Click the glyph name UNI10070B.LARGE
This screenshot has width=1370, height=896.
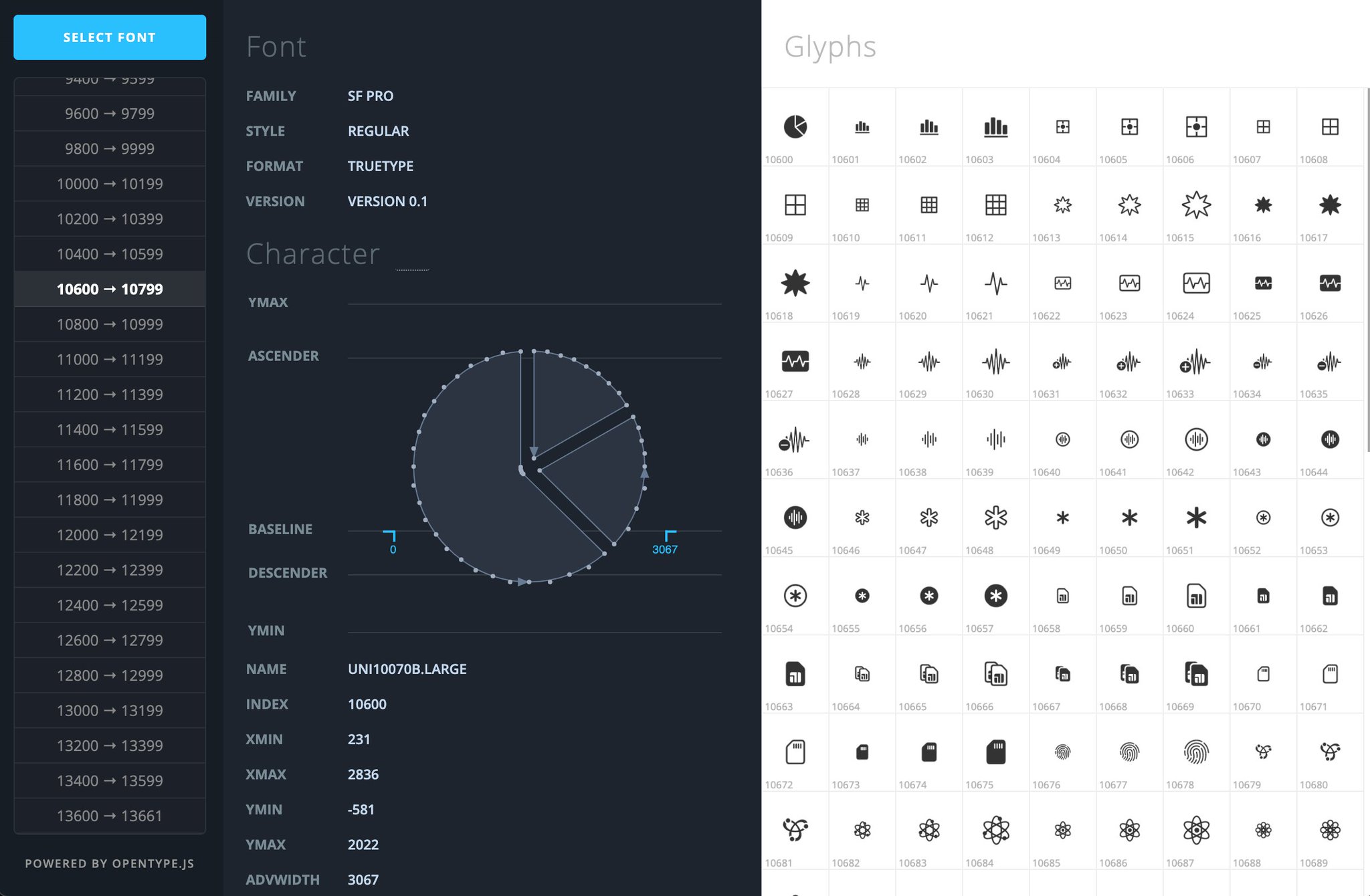pyautogui.click(x=407, y=669)
